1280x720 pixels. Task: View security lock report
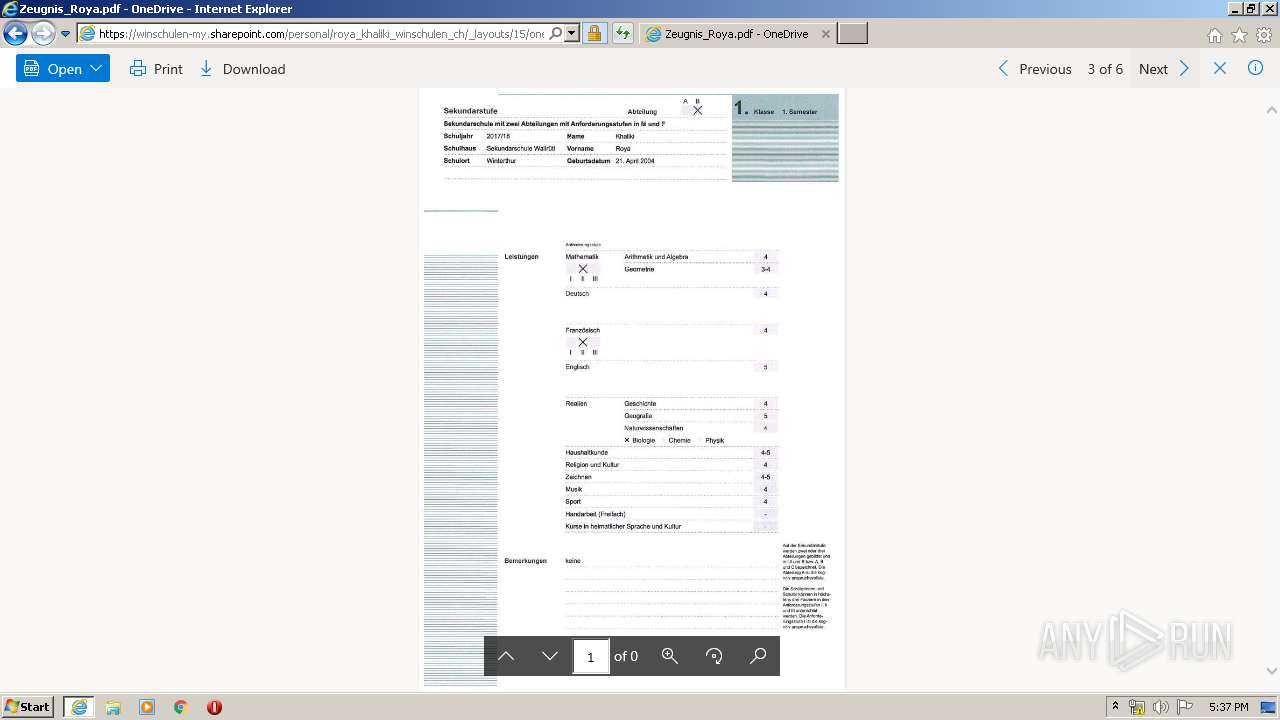click(x=594, y=34)
